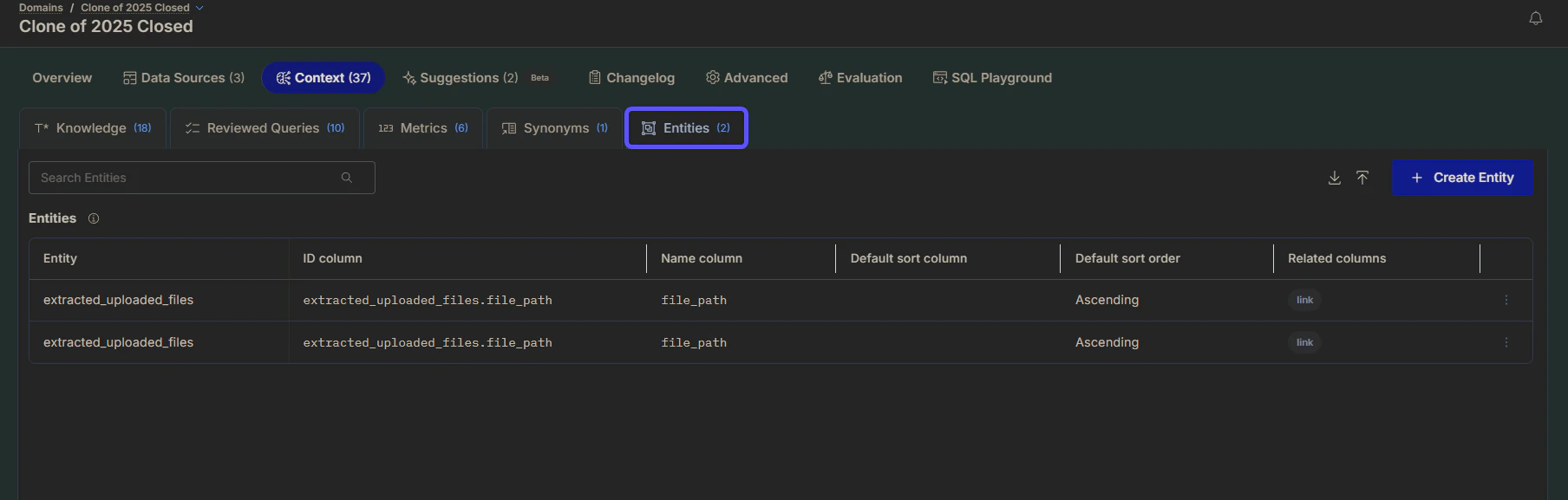The image size is (1568, 500).
Task: Click the Beta badge next to Suggestions
Action: coord(539,78)
